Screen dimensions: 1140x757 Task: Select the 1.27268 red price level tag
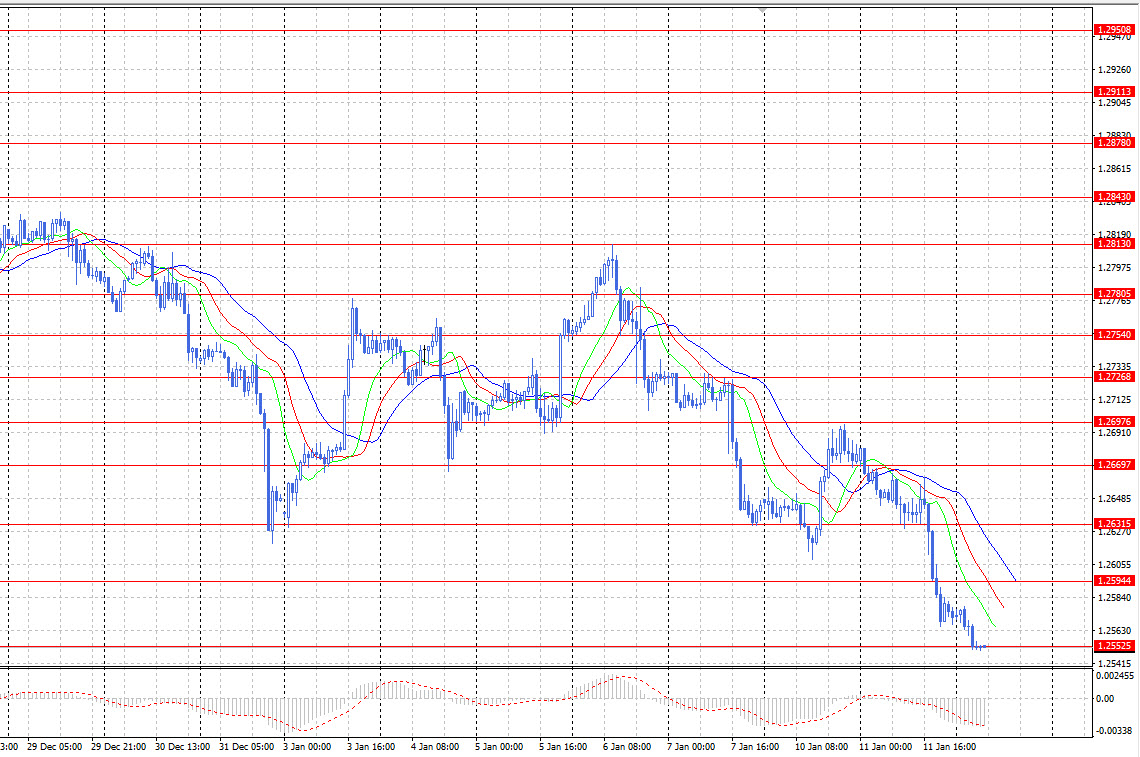[1114, 377]
